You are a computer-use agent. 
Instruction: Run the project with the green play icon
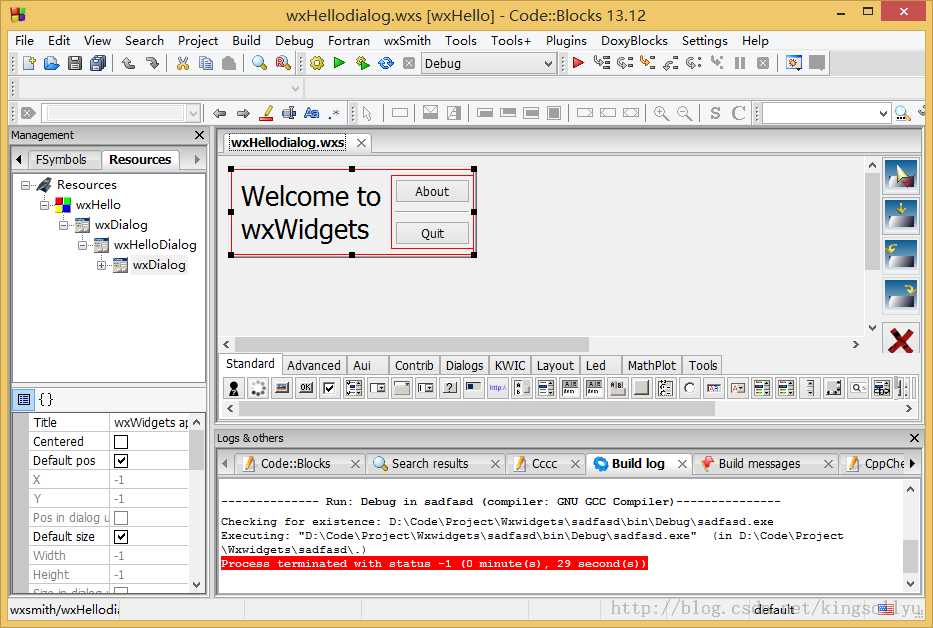pyautogui.click(x=339, y=63)
